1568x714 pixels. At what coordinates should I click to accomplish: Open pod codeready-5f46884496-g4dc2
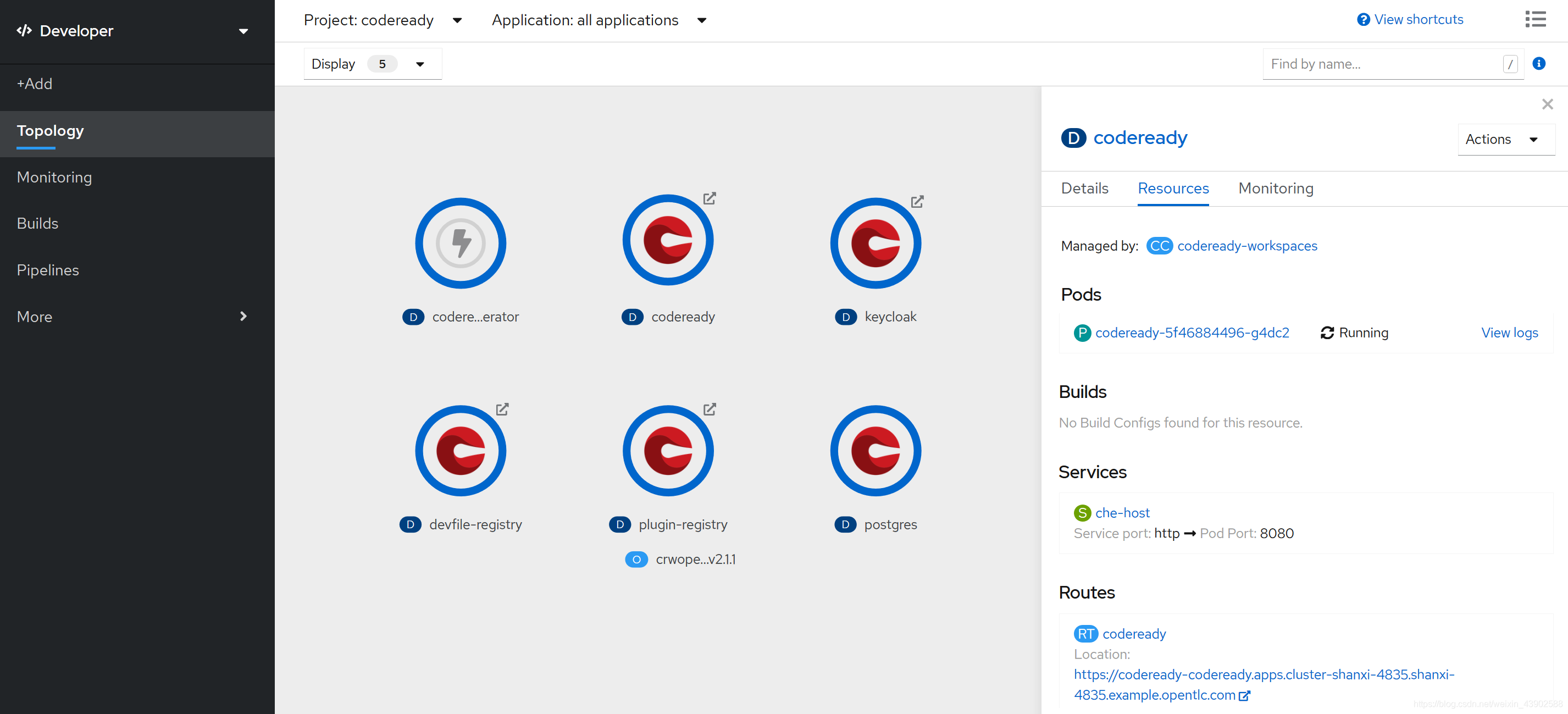[1192, 333]
